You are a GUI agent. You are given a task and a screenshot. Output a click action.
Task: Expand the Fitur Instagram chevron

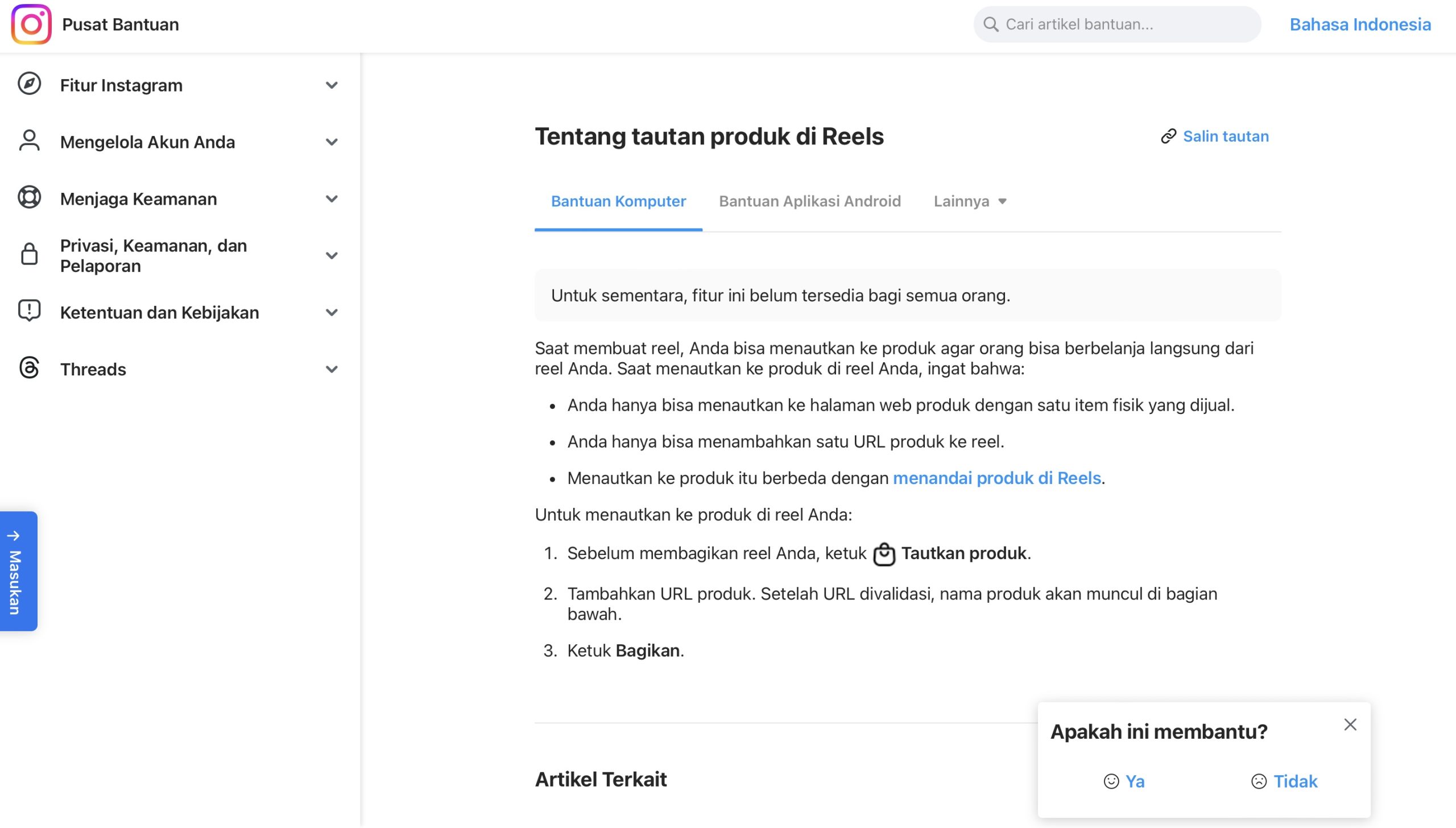click(332, 85)
